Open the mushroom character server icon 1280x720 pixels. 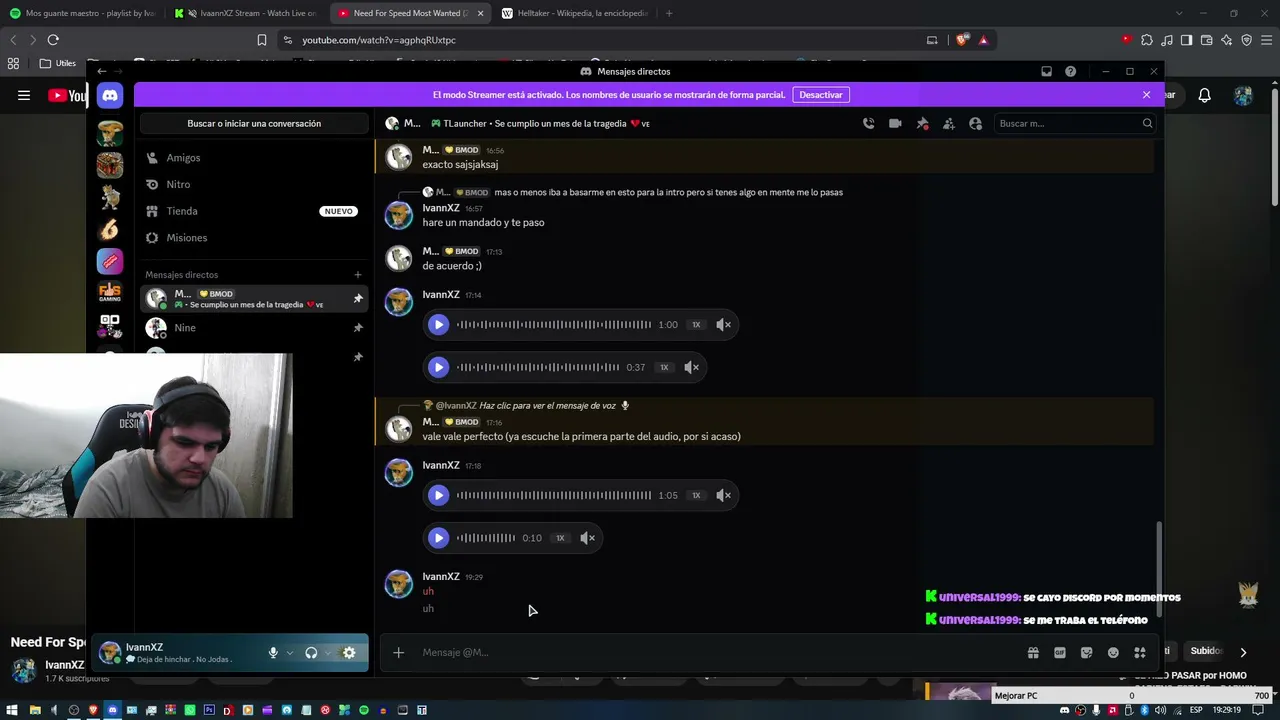(110, 133)
